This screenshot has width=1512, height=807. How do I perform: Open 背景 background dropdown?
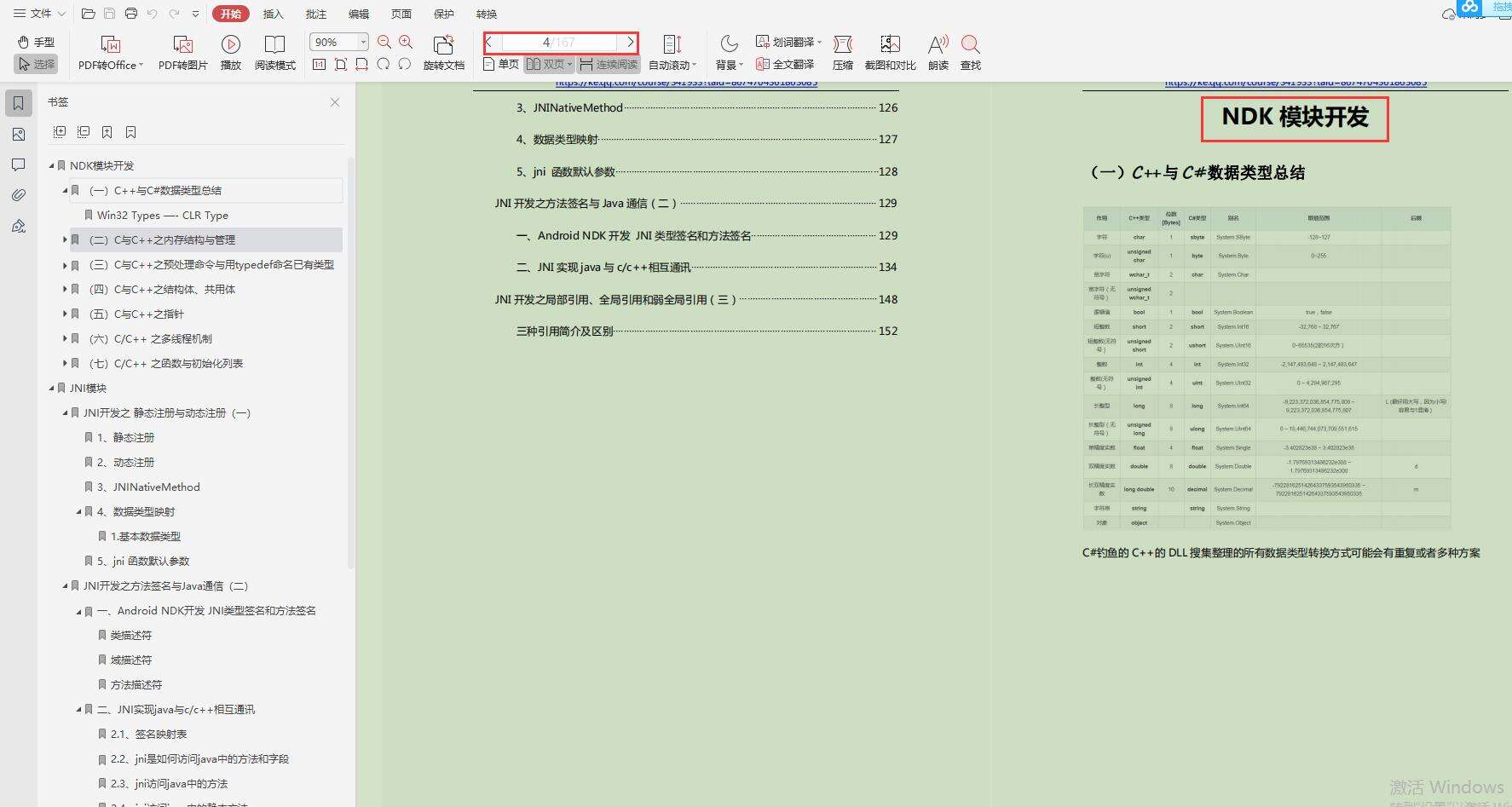click(x=729, y=53)
